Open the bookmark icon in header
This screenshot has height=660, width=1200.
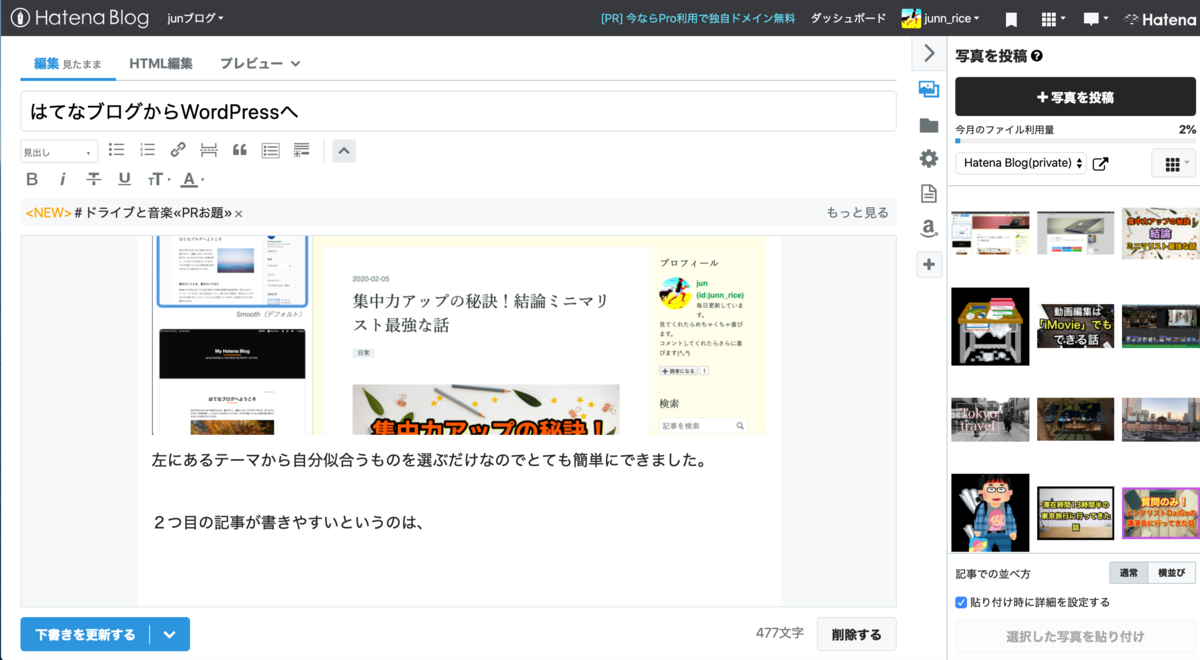tap(1011, 19)
